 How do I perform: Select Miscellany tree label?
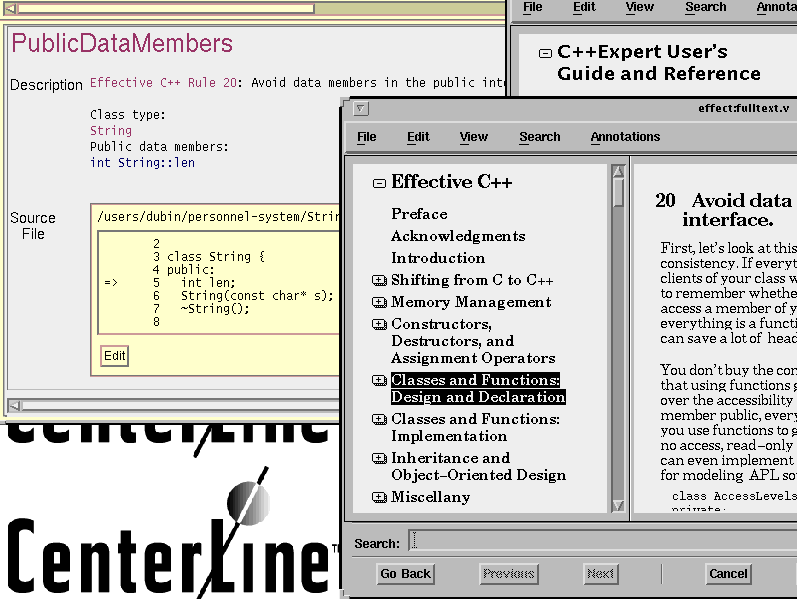coord(431,497)
